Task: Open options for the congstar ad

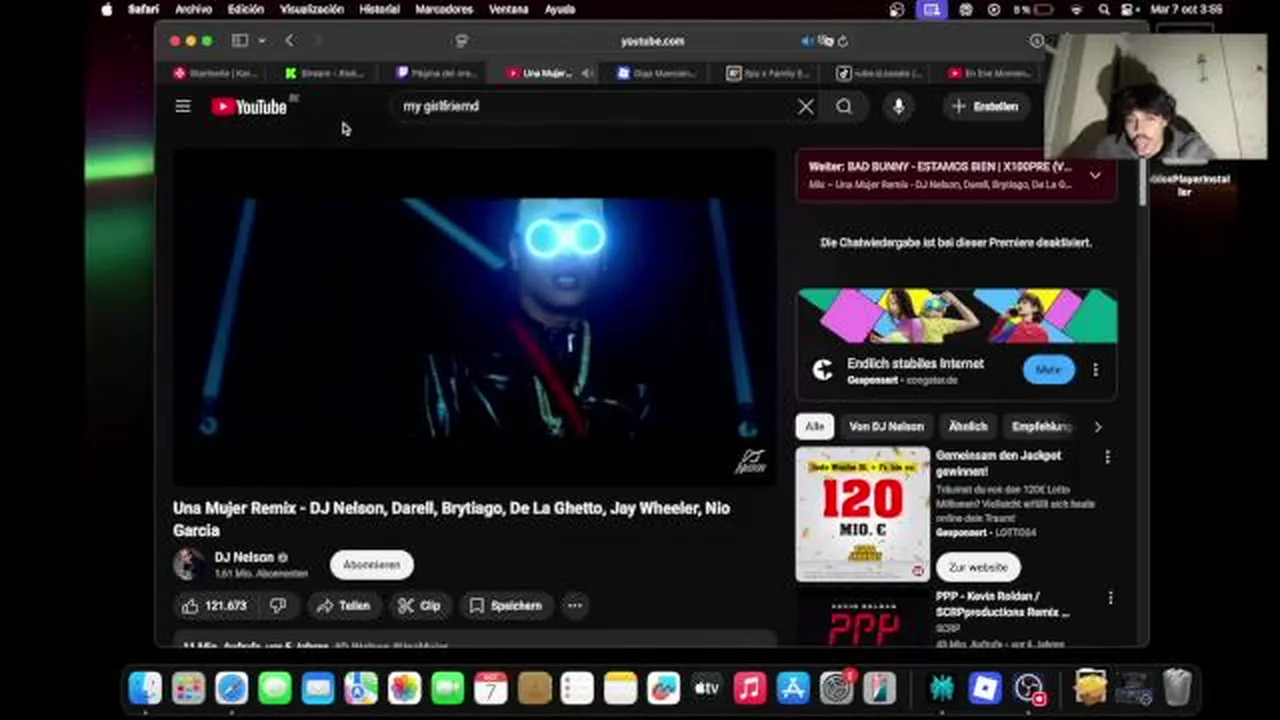Action: [1095, 370]
